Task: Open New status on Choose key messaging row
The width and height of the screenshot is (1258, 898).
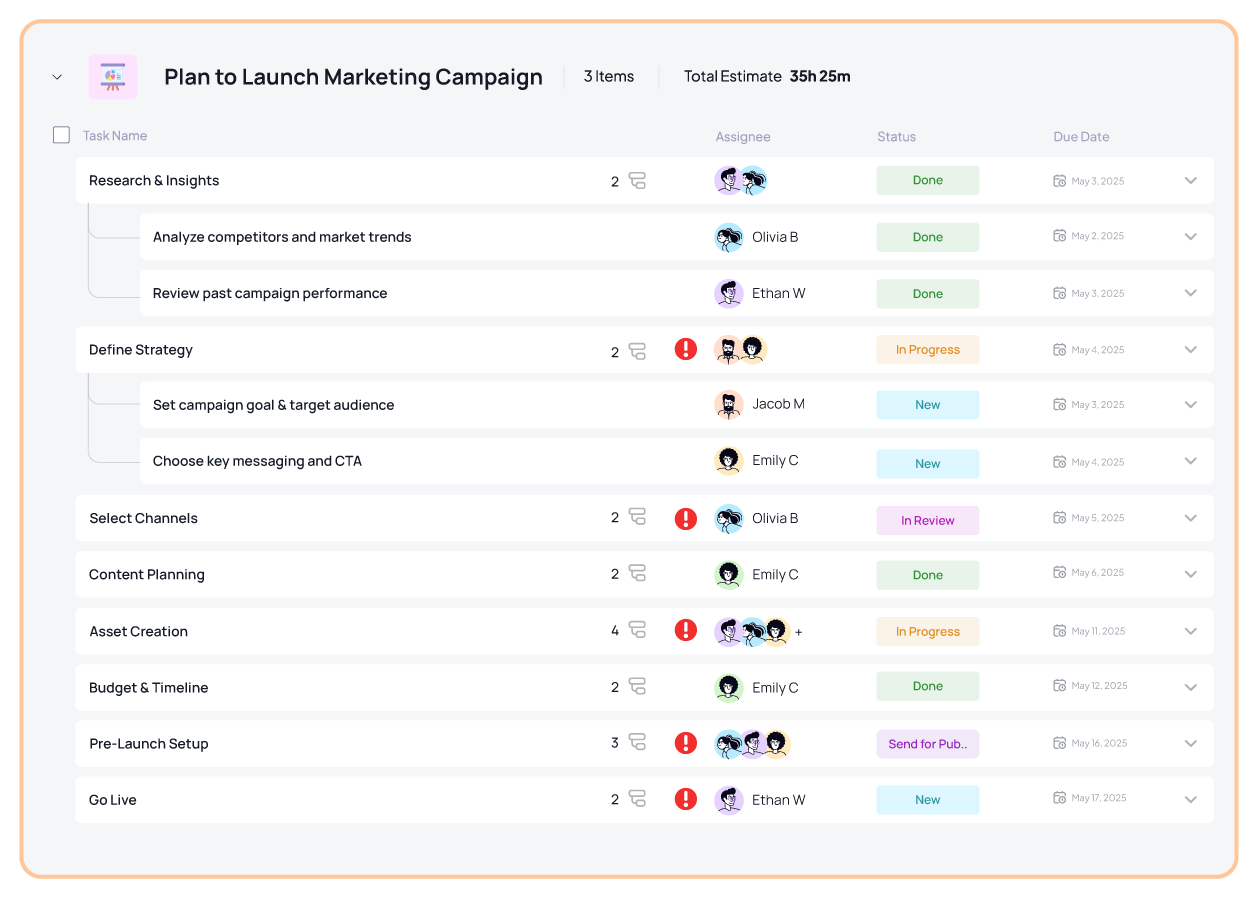Action: [928, 464]
